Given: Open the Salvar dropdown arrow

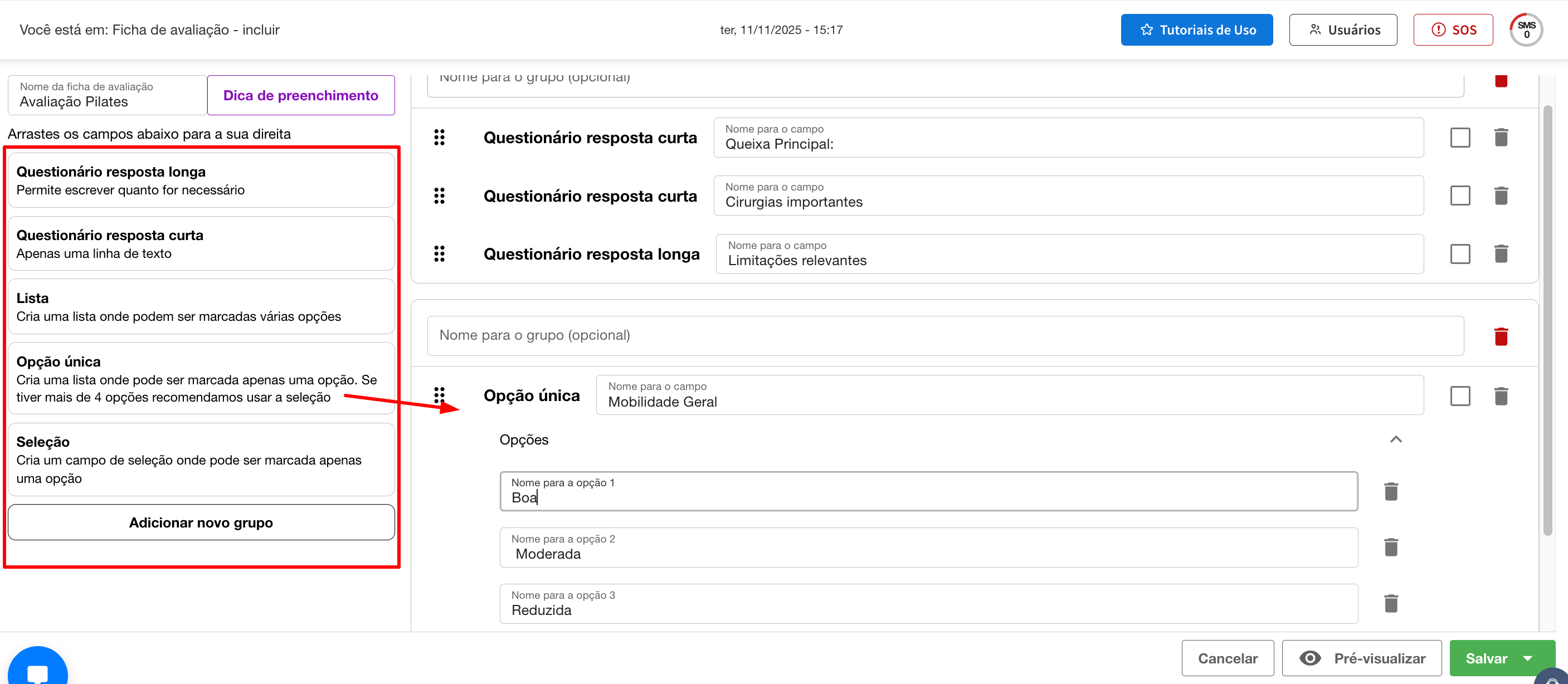Looking at the screenshot, I should (1527, 658).
